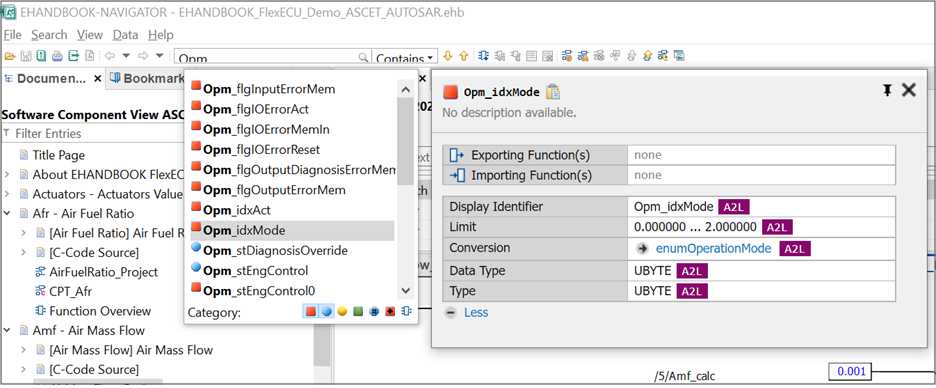
Task: Click the back navigation arrow in toolbar
Action: point(109,56)
